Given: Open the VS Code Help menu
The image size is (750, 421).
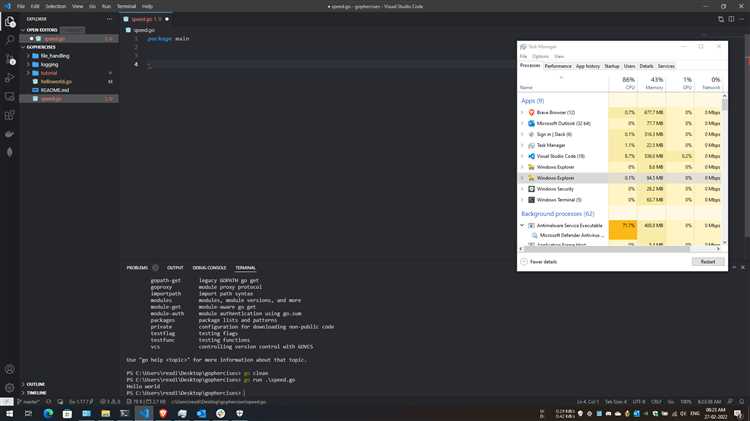Looking at the screenshot, I should [147, 6].
